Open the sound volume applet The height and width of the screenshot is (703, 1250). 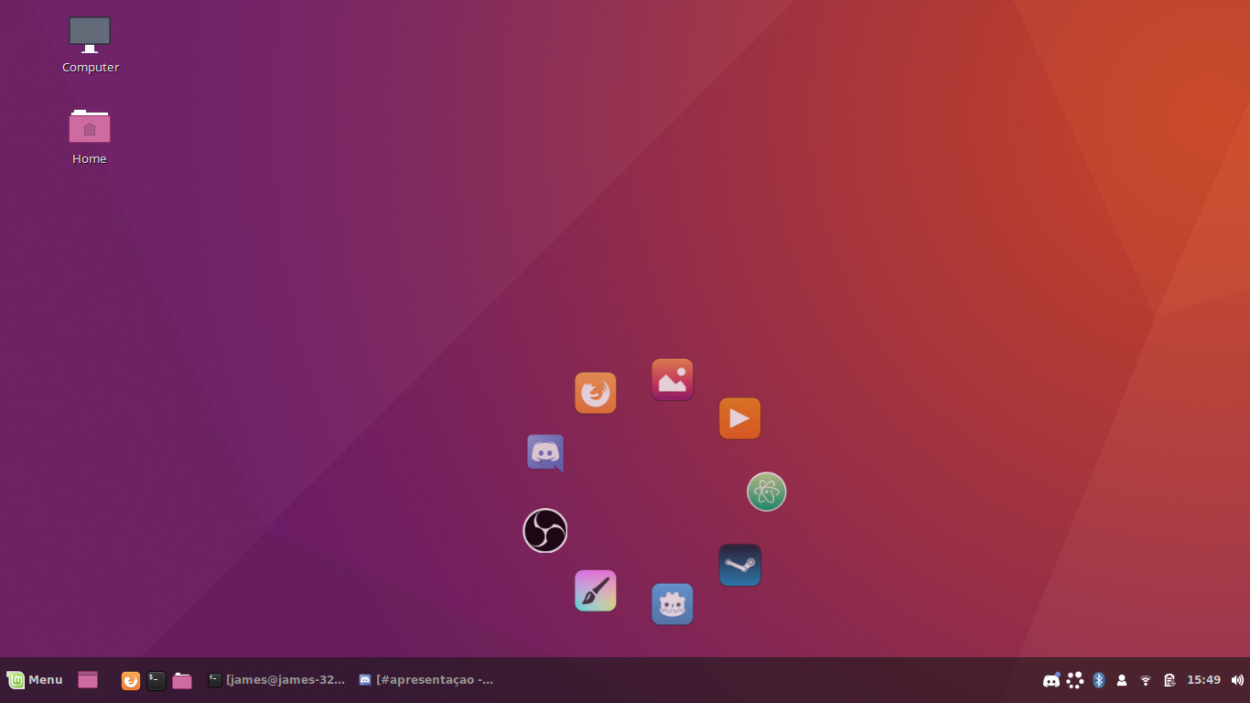(1237, 680)
